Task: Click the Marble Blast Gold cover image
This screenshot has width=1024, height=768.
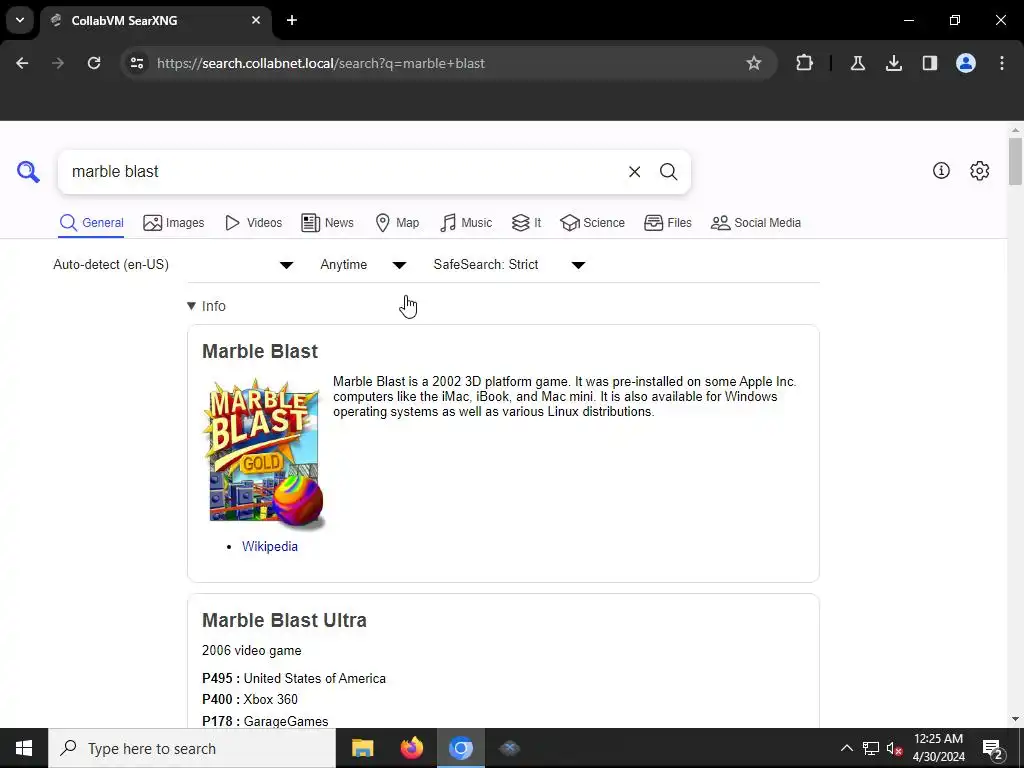Action: [264, 454]
